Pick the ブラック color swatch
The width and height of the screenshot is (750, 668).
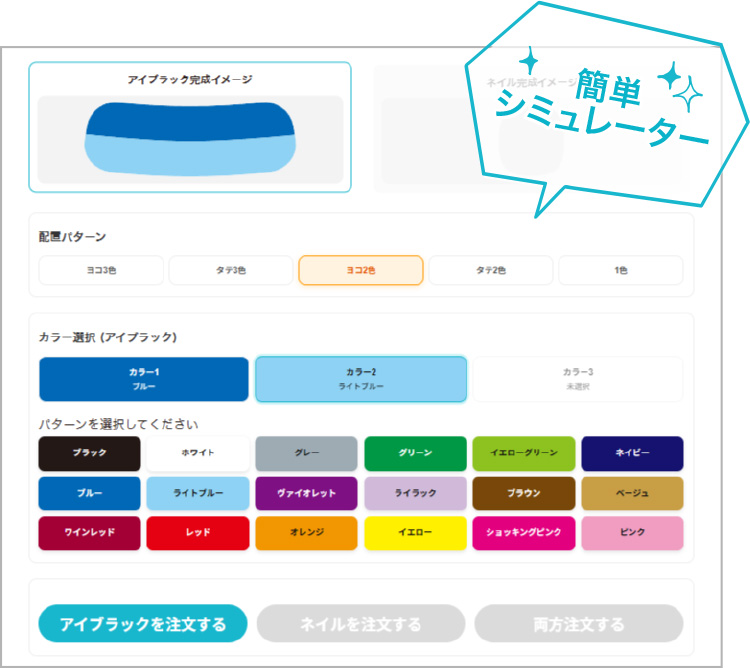[89, 453]
